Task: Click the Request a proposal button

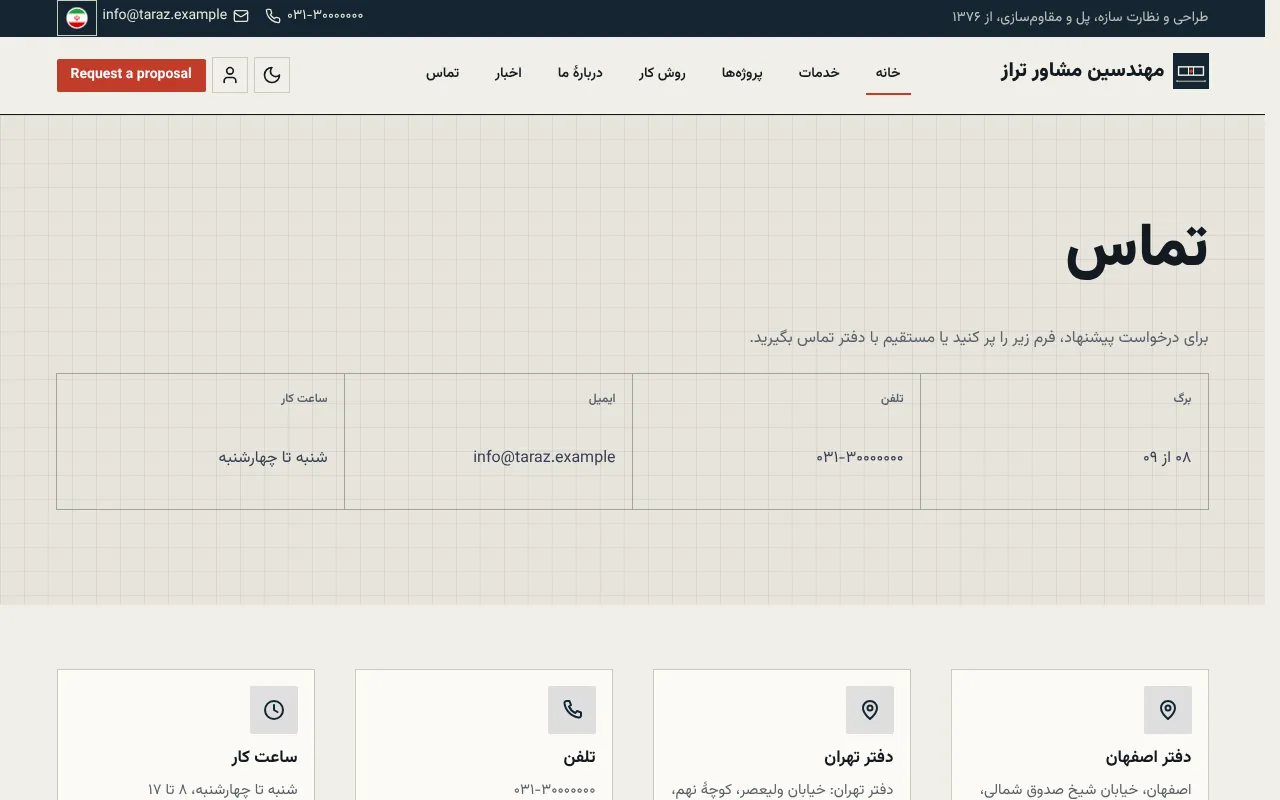Action: coord(131,75)
